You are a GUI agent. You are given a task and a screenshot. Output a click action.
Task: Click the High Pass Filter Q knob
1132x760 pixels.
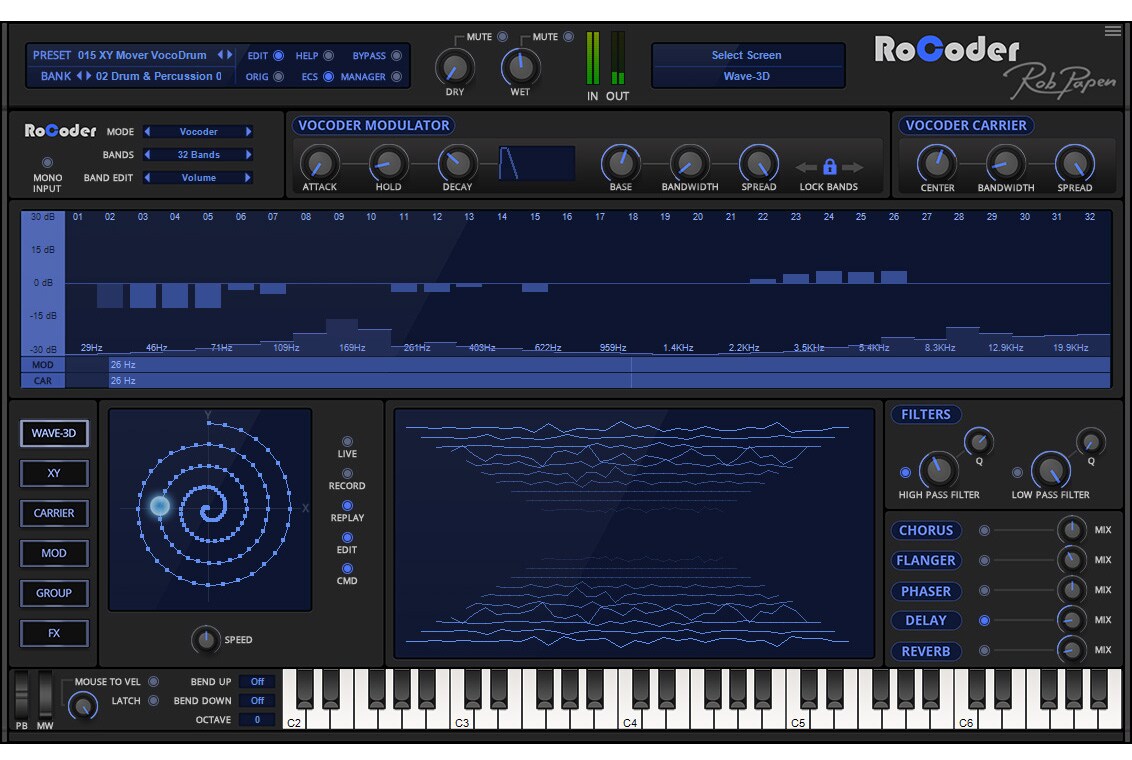click(x=978, y=441)
